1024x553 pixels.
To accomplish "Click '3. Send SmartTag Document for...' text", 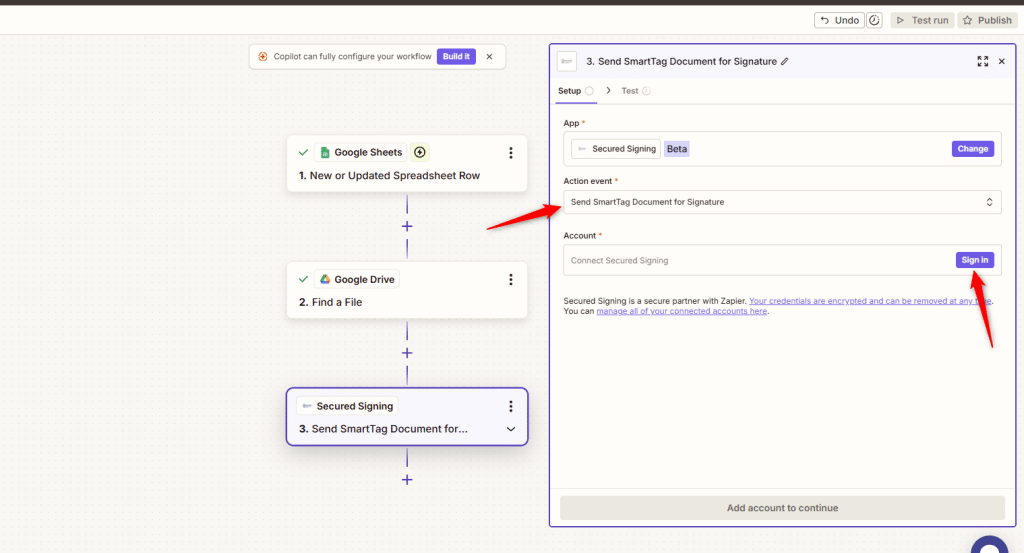I will 383,429.
